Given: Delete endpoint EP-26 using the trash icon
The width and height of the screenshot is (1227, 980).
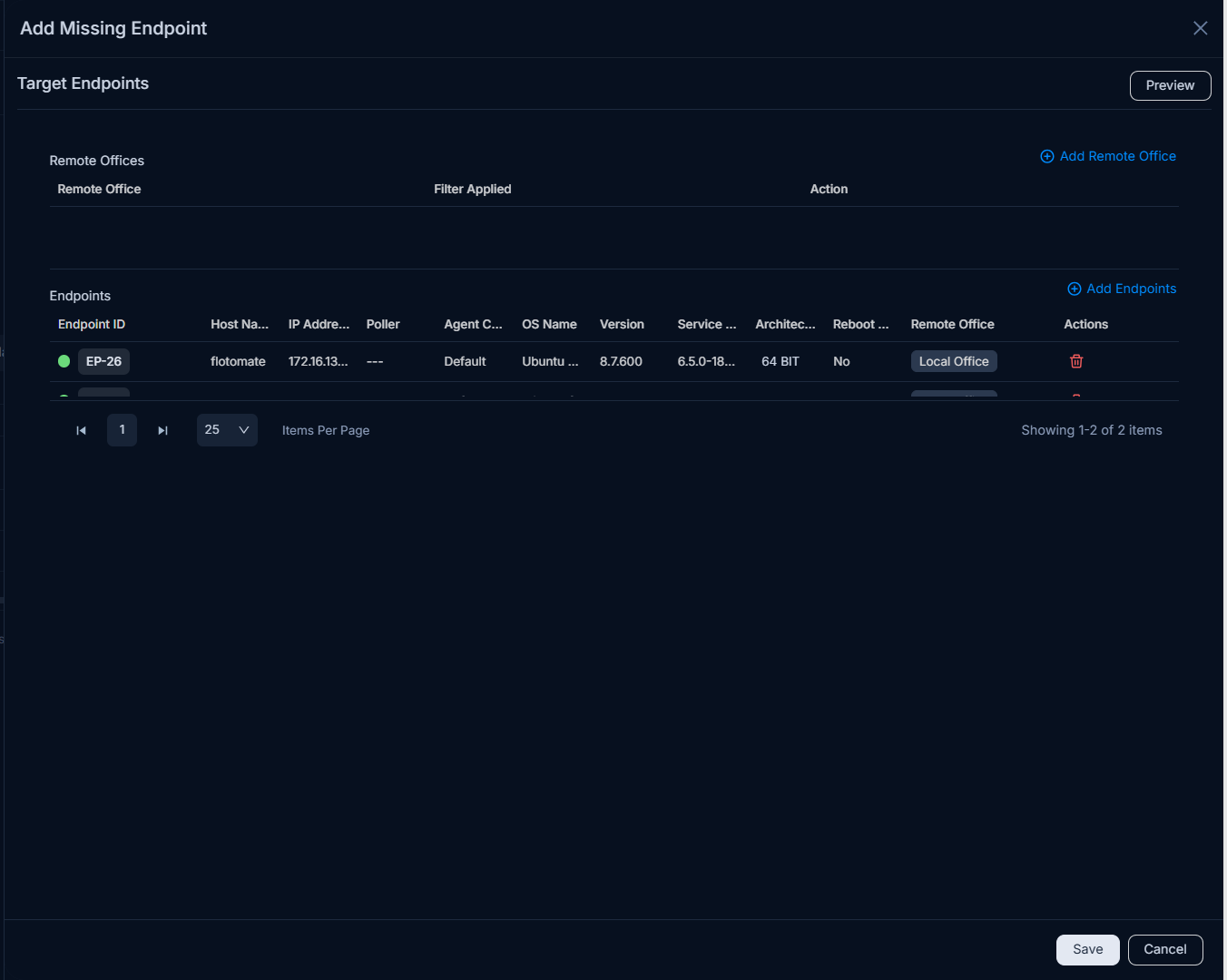Looking at the screenshot, I should (1076, 361).
